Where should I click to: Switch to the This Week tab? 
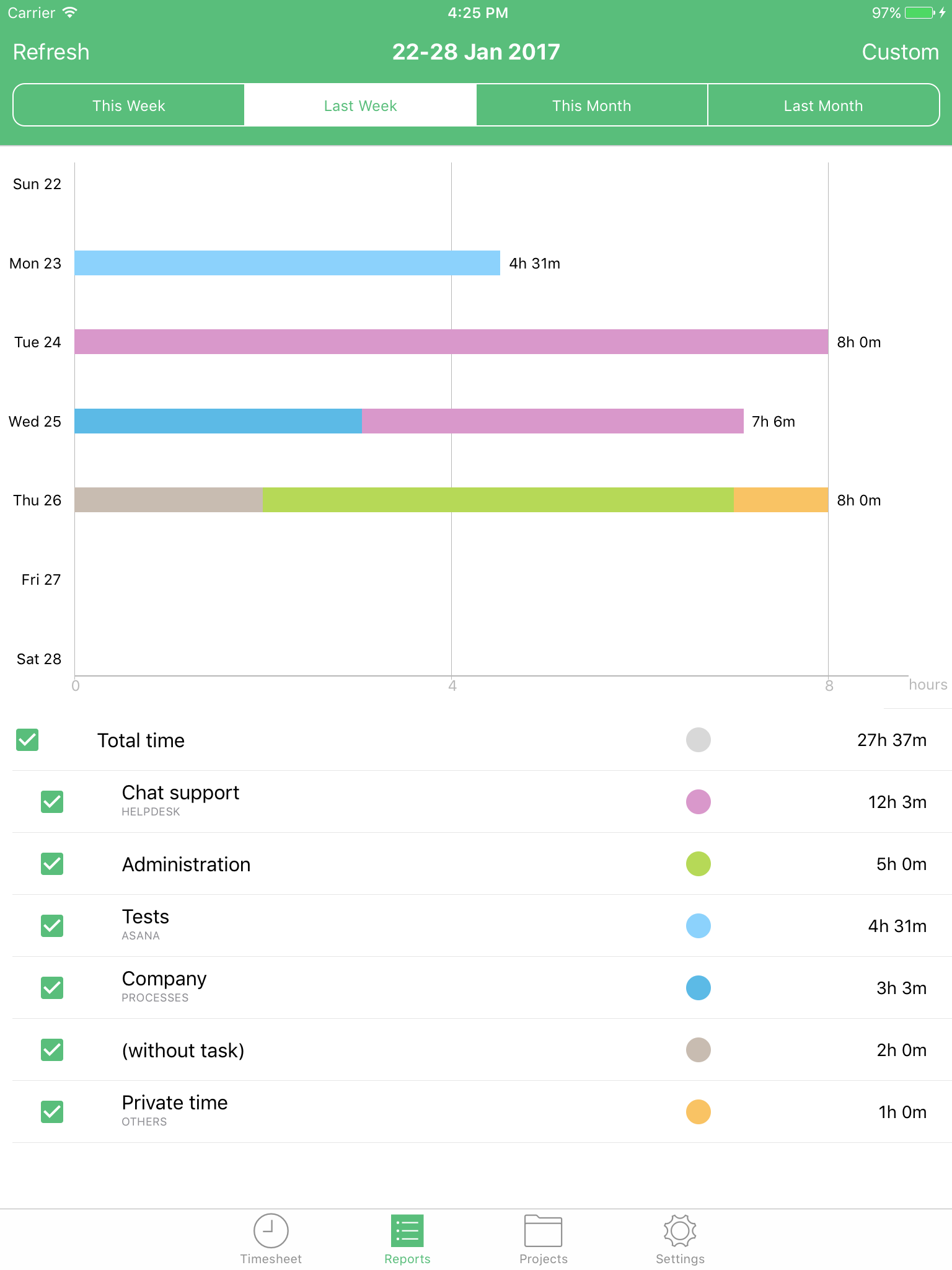pyautogui.click(x=128, y=105)
